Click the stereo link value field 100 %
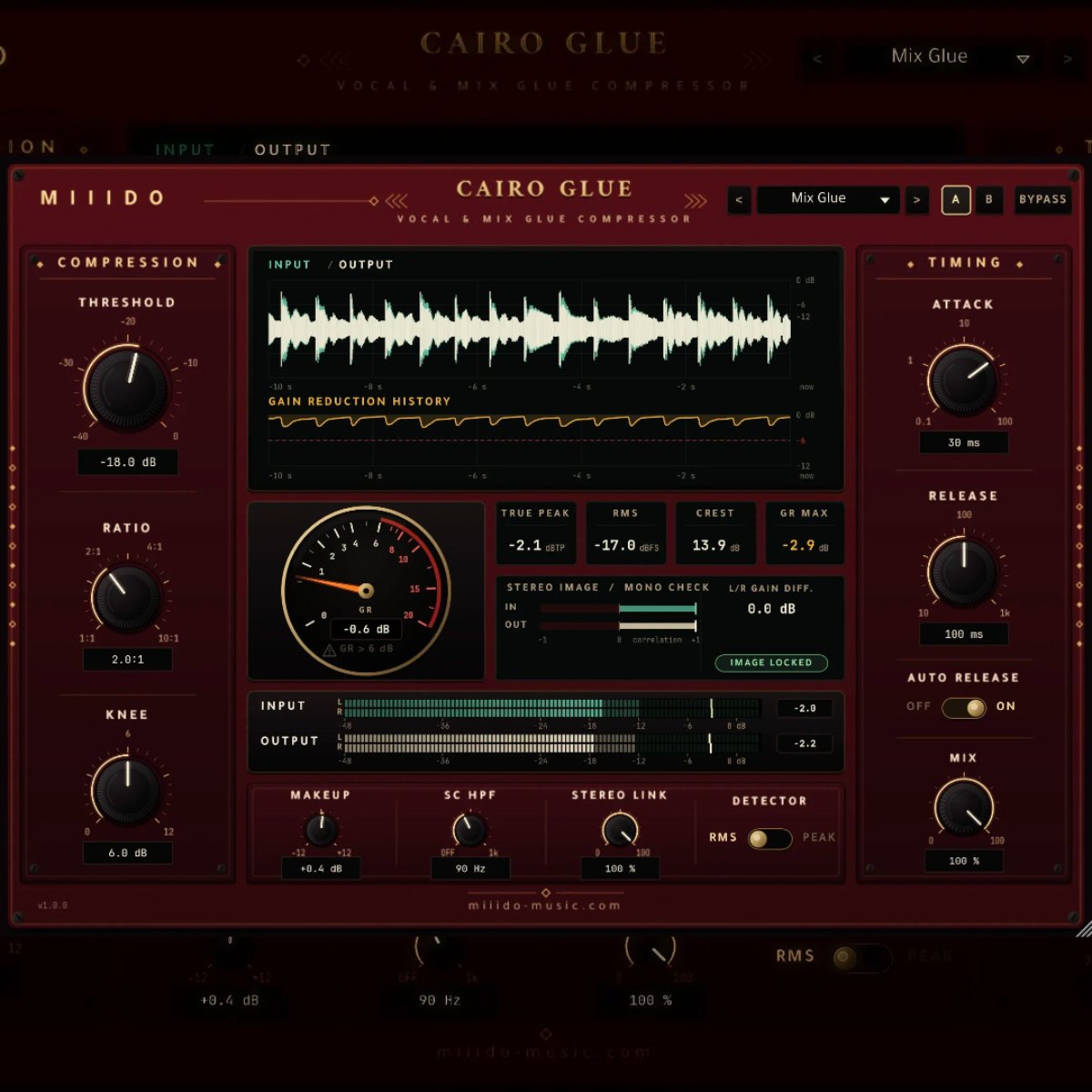 [x=620, y=869]
